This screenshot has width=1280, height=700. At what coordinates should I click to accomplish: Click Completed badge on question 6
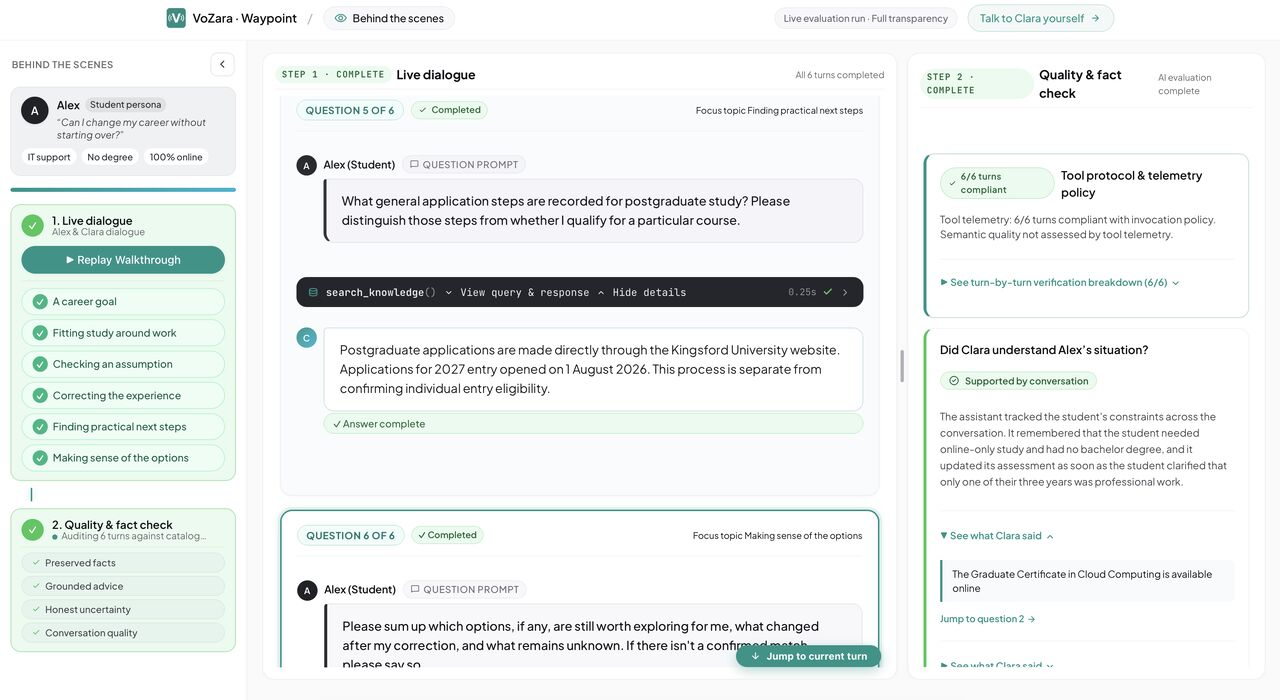(x=447, y=535)
